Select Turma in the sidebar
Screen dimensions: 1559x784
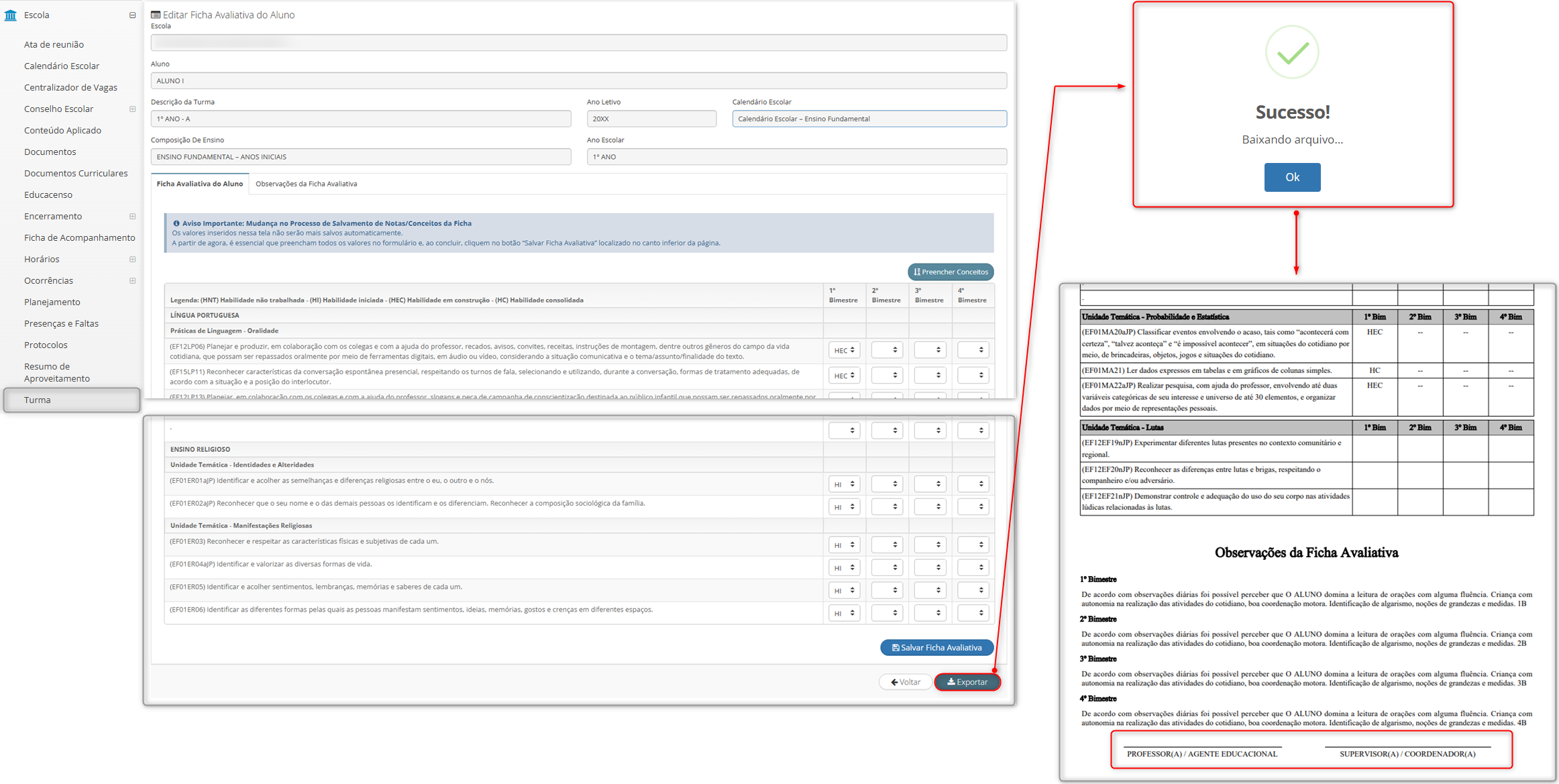pos(72,400)
